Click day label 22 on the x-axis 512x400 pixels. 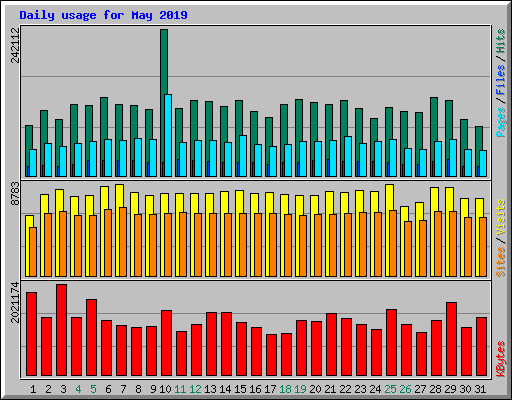click(x=345, y=389)
